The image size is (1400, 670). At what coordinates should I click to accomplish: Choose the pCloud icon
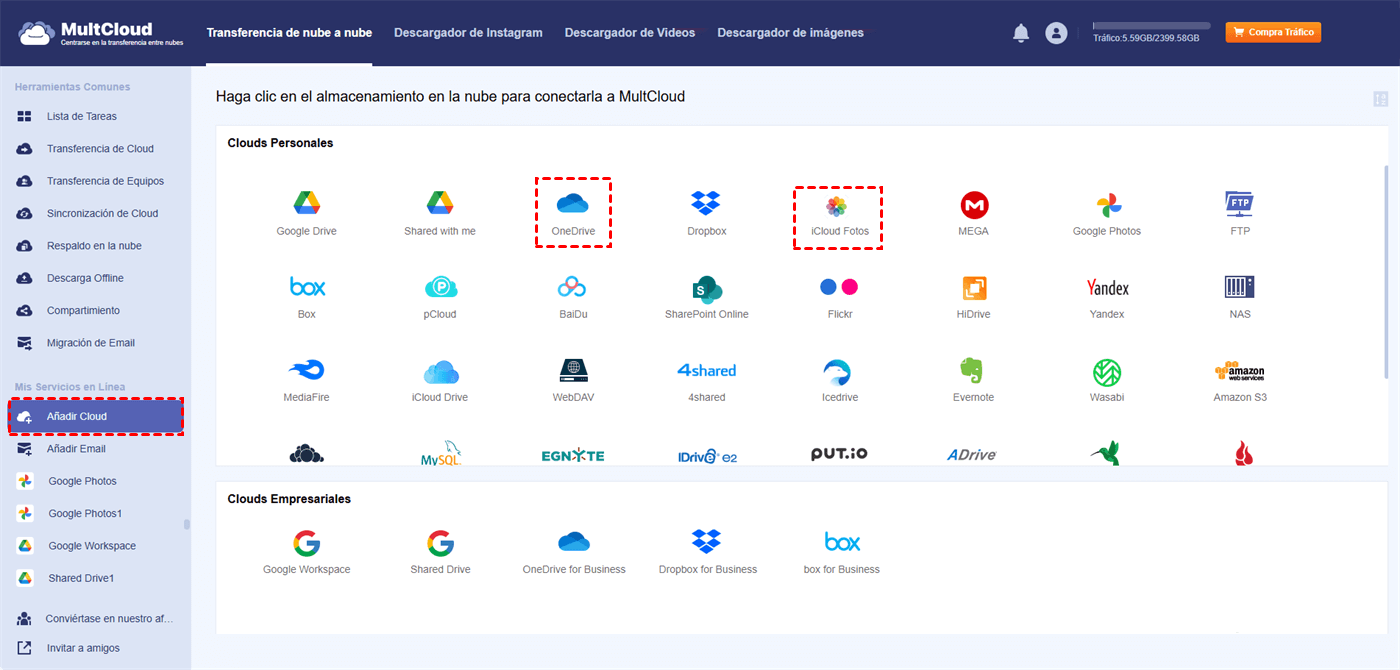[440, 288]
